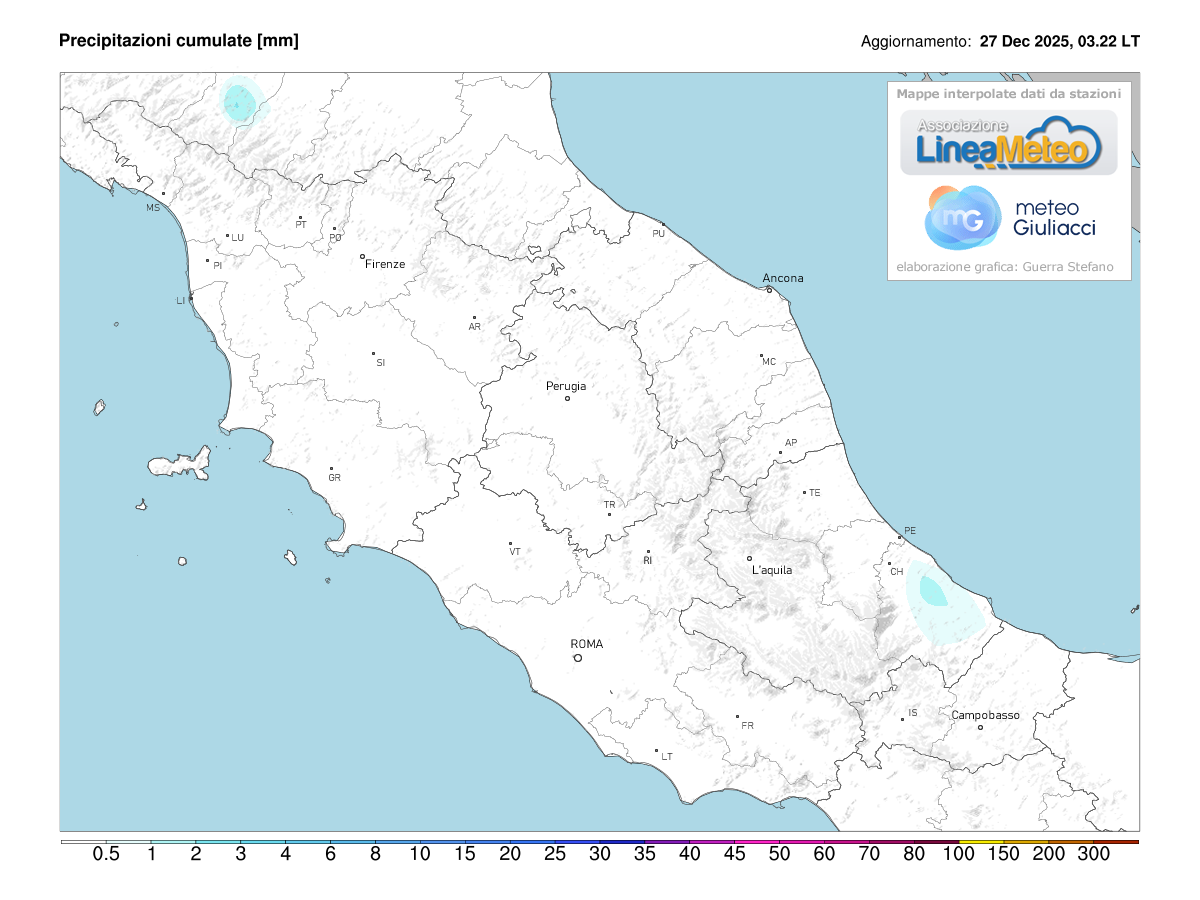
Task: Click the Campobasso city marker
Action: click(980, 727)
